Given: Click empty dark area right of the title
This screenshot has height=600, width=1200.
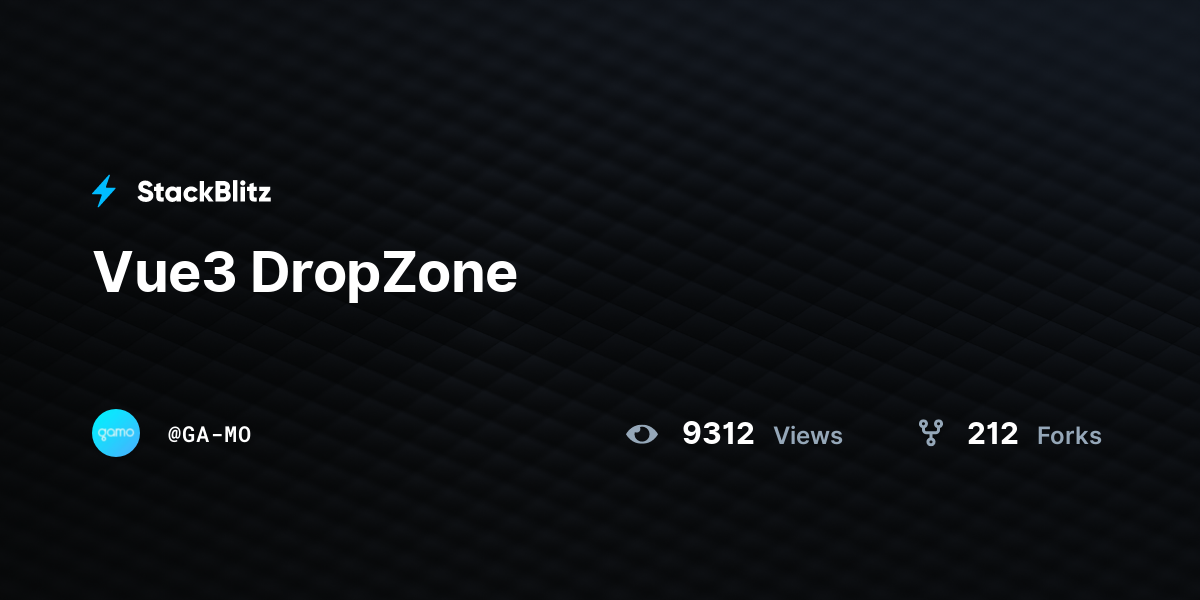Looking at the screenshot, I should (850, 273).
